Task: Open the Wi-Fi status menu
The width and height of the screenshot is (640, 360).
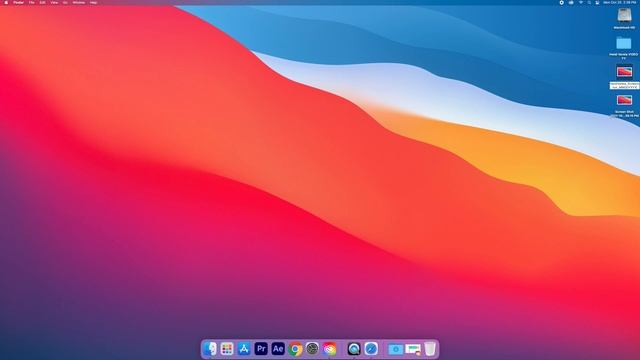Action: click(x=580, y=2)
